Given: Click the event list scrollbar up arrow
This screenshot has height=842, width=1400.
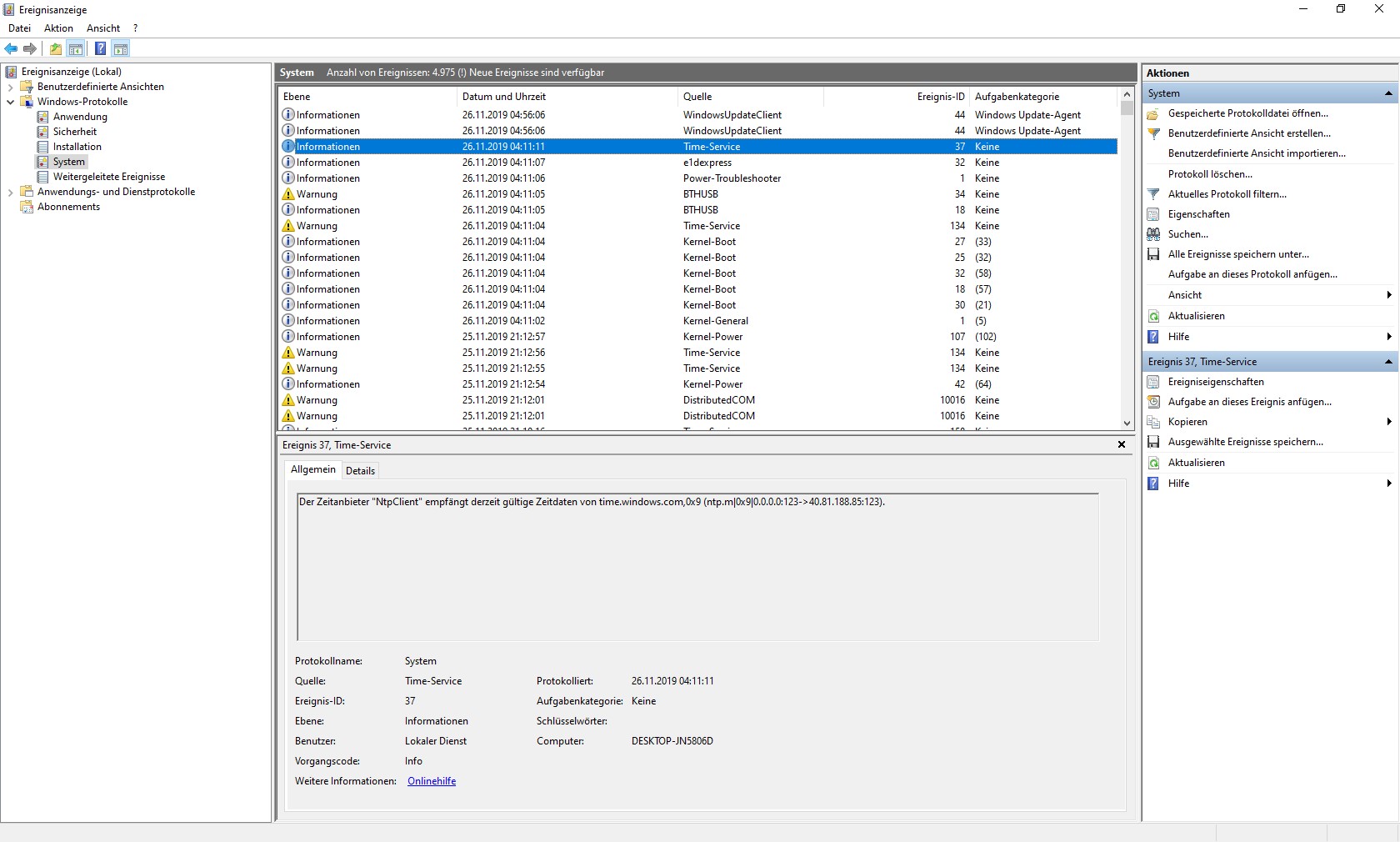Looking at the screenshot, I should pyautogui.click(x=1127, y=95).
